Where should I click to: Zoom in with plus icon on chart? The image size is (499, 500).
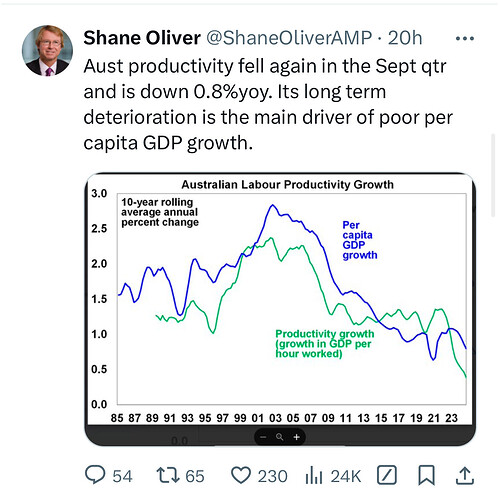297,437
